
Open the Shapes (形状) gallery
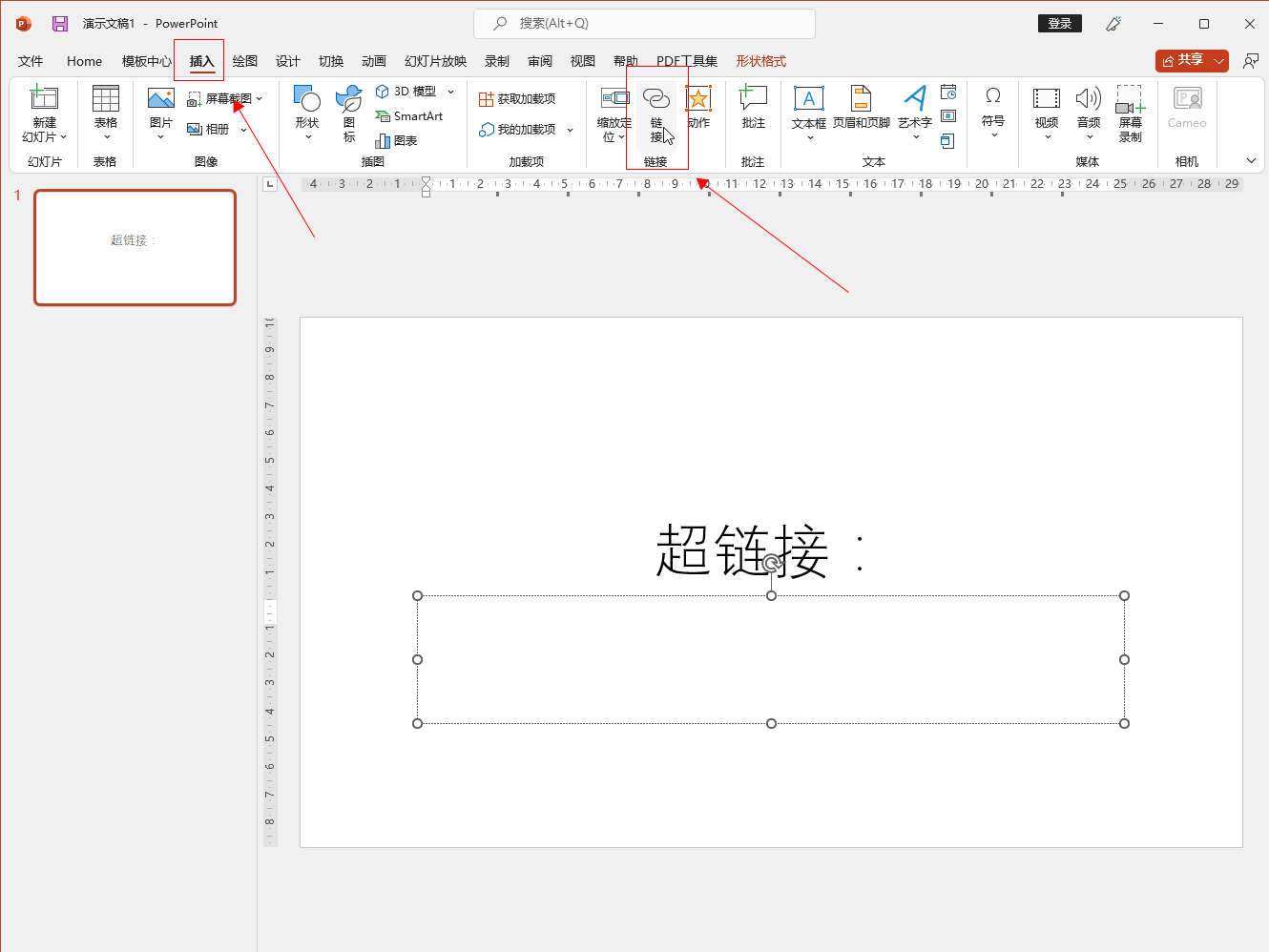click(x=307, y=113)
